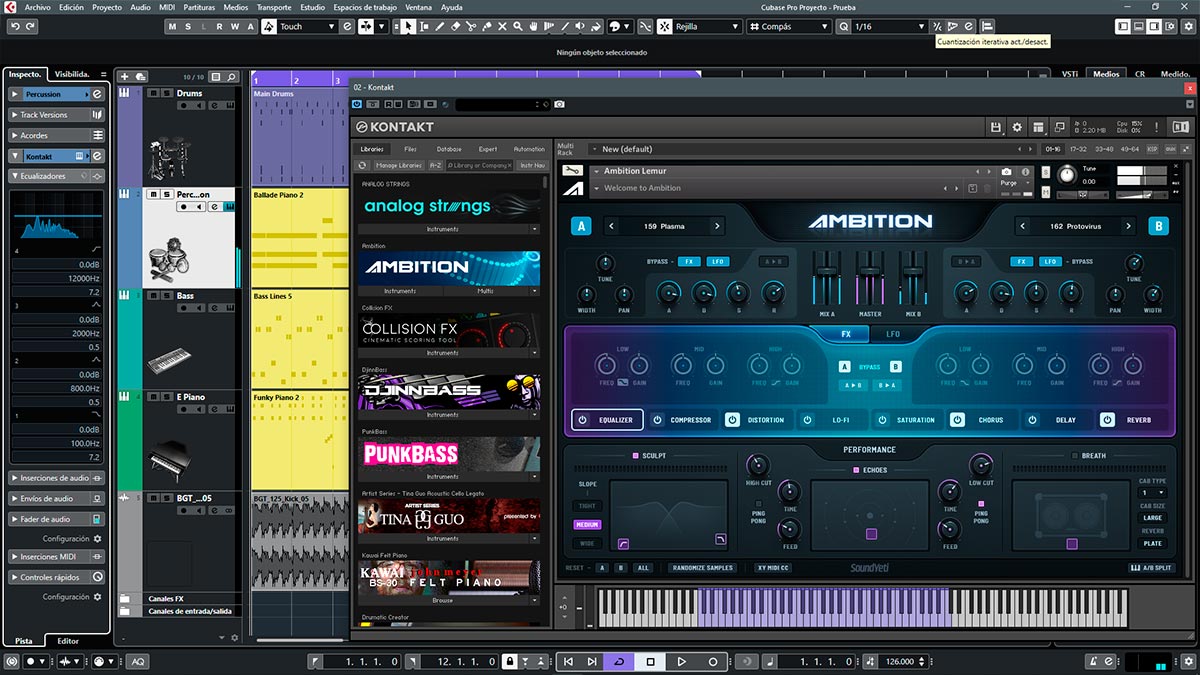
Task: Click the Ambition library banner thumbnail
Action: tap(449, 267)
